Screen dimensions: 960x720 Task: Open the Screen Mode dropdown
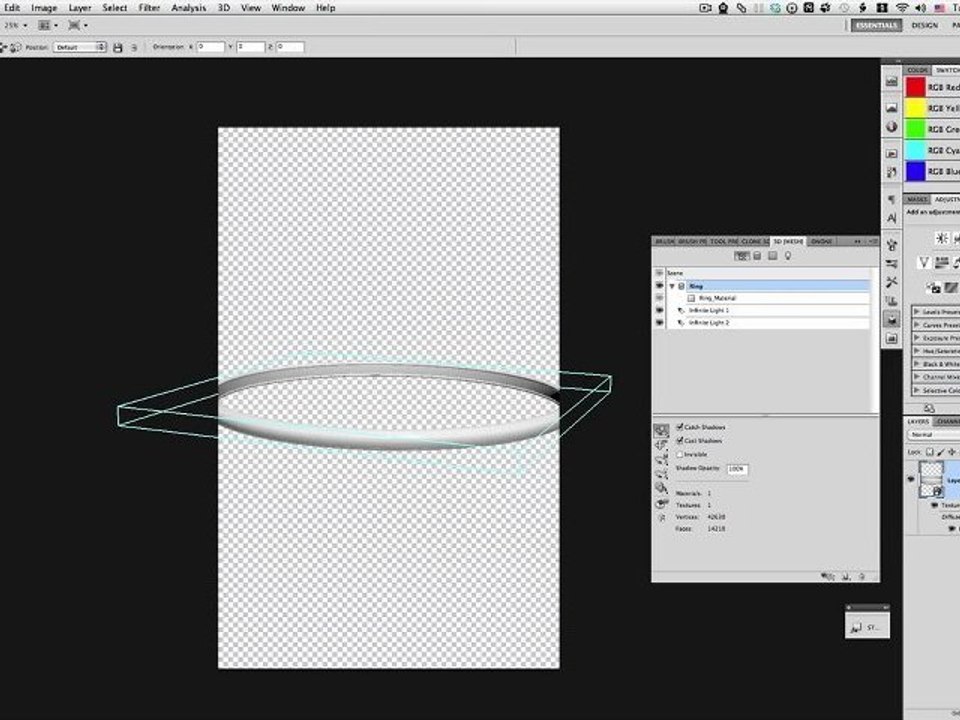[x=78, y=26]
